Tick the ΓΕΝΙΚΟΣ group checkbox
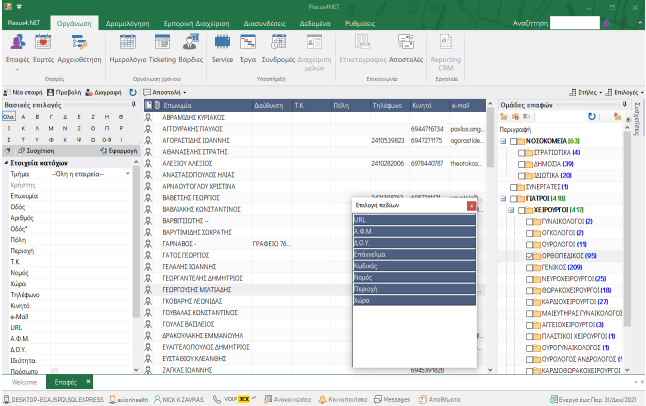This screenshot has width=646, height=406. [529, 267]
